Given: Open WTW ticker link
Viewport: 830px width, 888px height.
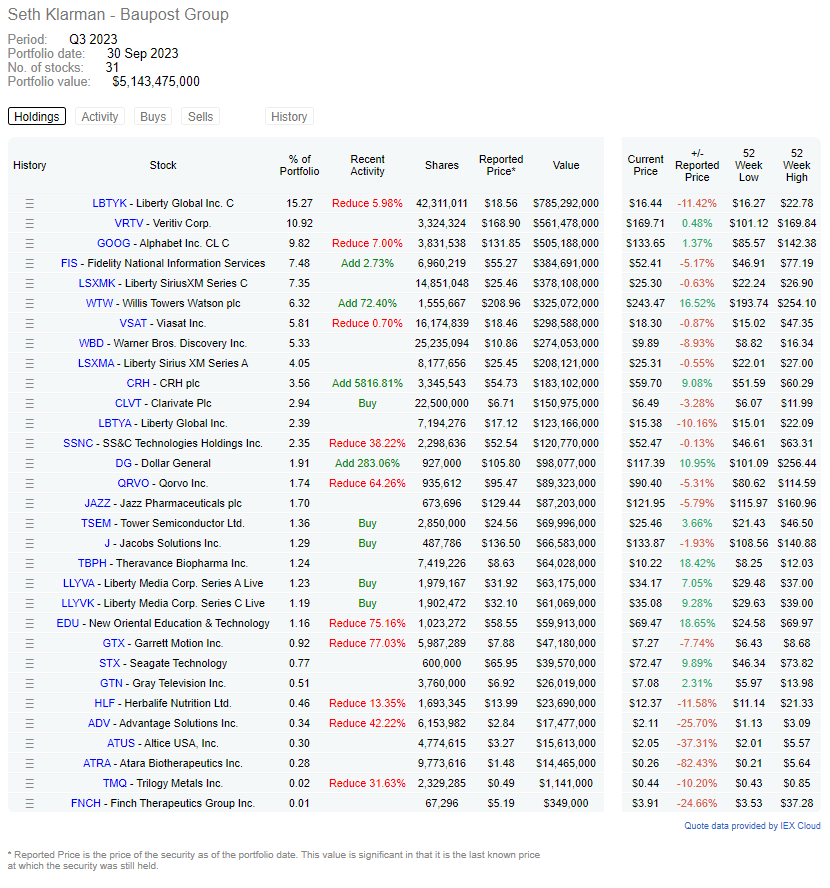Looking at the screenshot, I should pyautogui.click(x=99, y=304).
